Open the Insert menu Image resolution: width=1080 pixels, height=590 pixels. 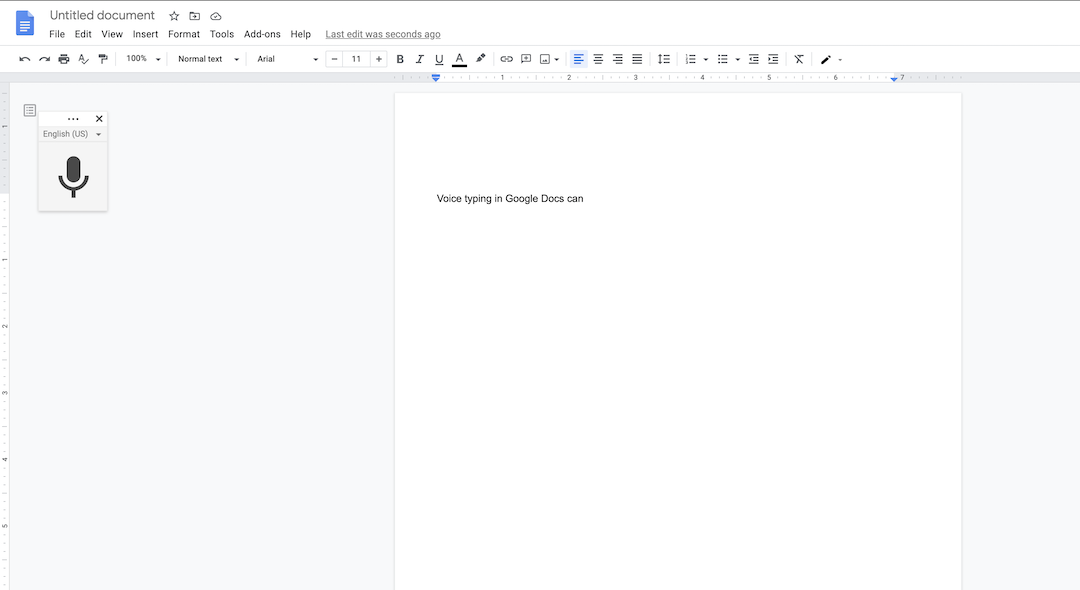145,34
